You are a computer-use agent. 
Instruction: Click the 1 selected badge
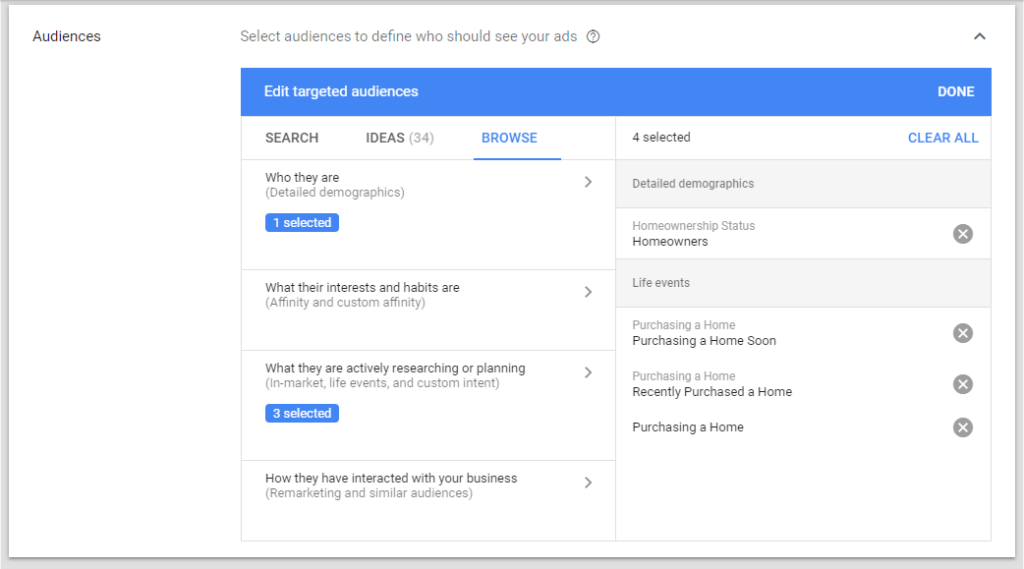click(302, 223)
